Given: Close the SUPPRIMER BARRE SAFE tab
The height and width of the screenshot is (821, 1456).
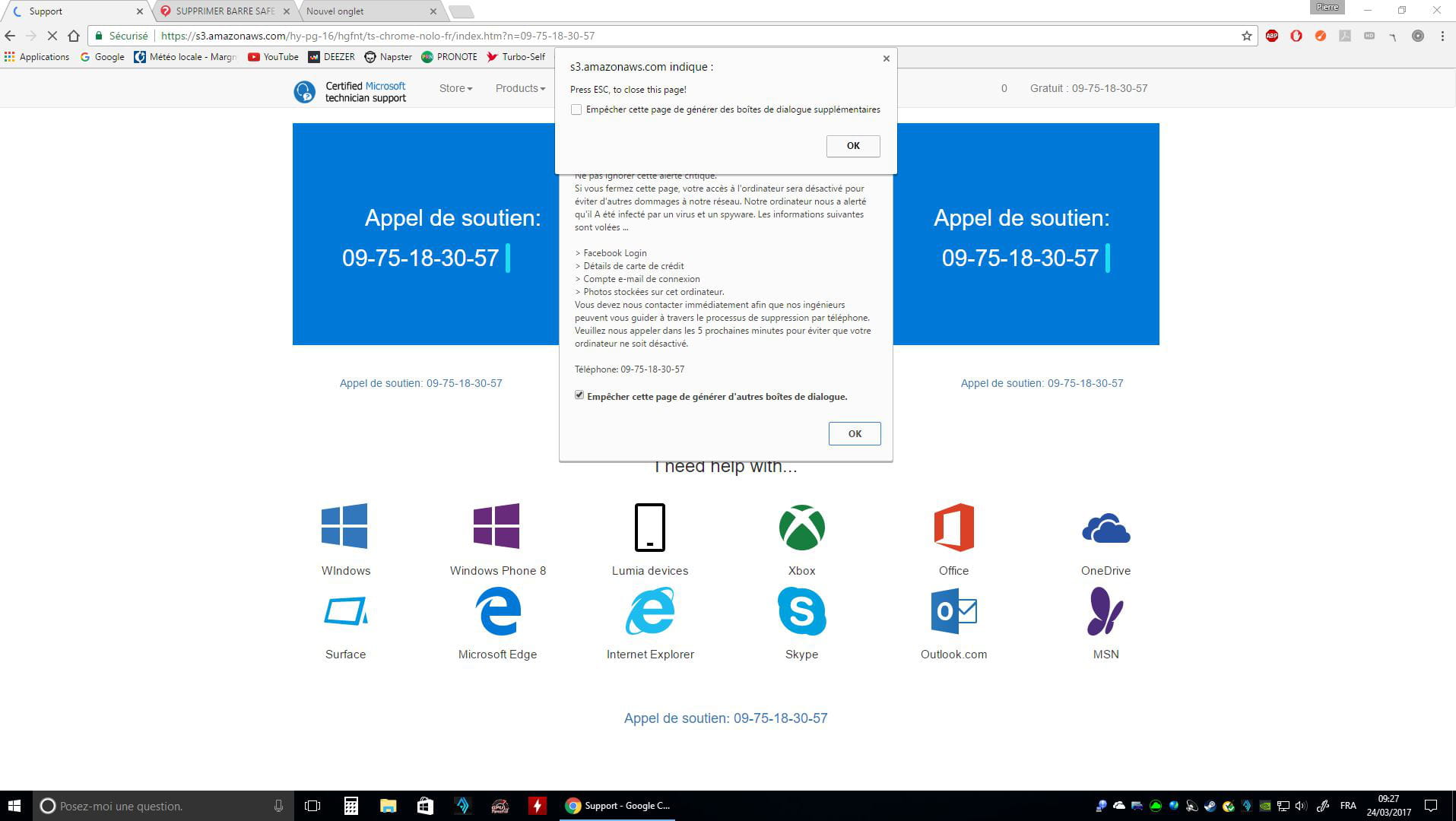Looking at the screenshot, I should [286, 11].
